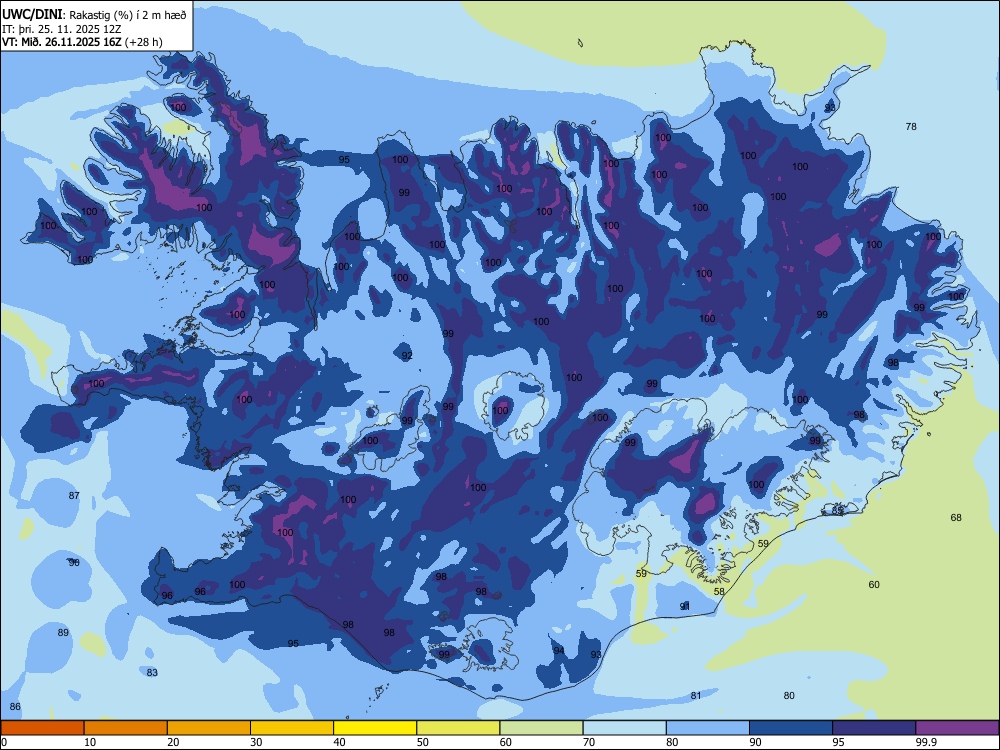Click the dark orange 0–10 legend swatch
The height and width of the screenshot is (750, 1000).
42,728
